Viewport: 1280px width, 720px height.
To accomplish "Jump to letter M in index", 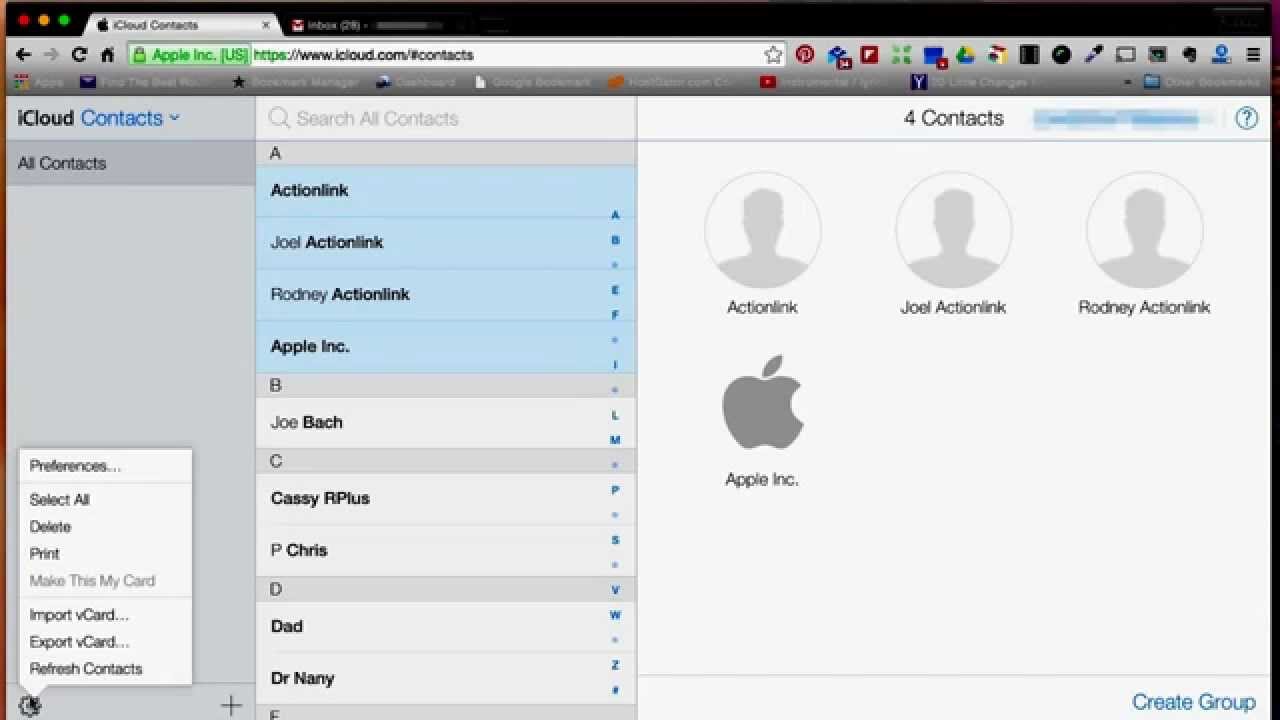I will 615,440.
